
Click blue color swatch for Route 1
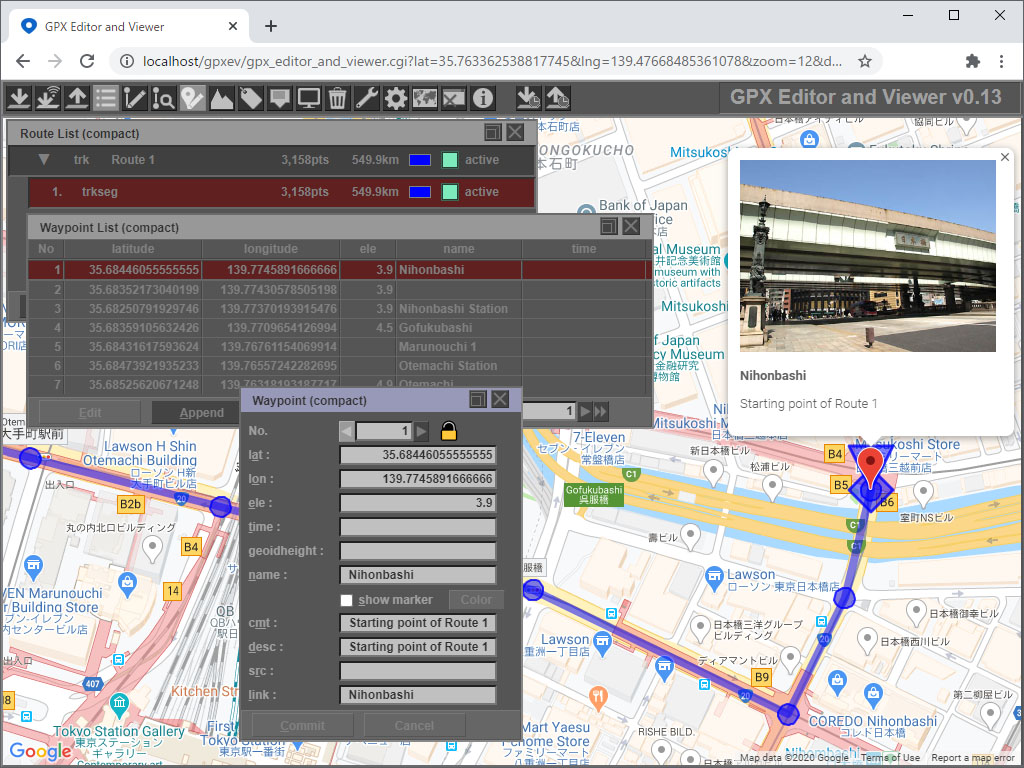(x=420, y=160)
